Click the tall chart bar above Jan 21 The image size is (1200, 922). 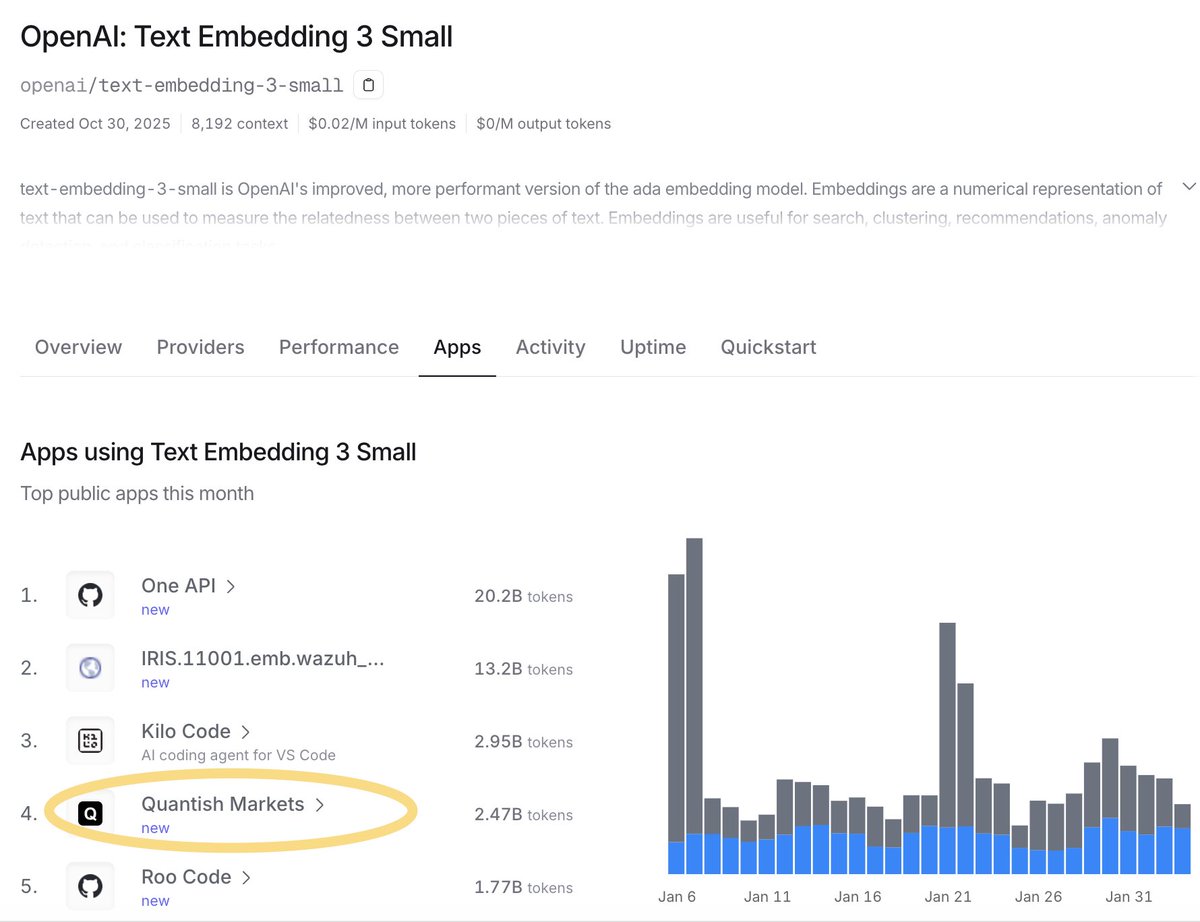(x=947, y=748)
